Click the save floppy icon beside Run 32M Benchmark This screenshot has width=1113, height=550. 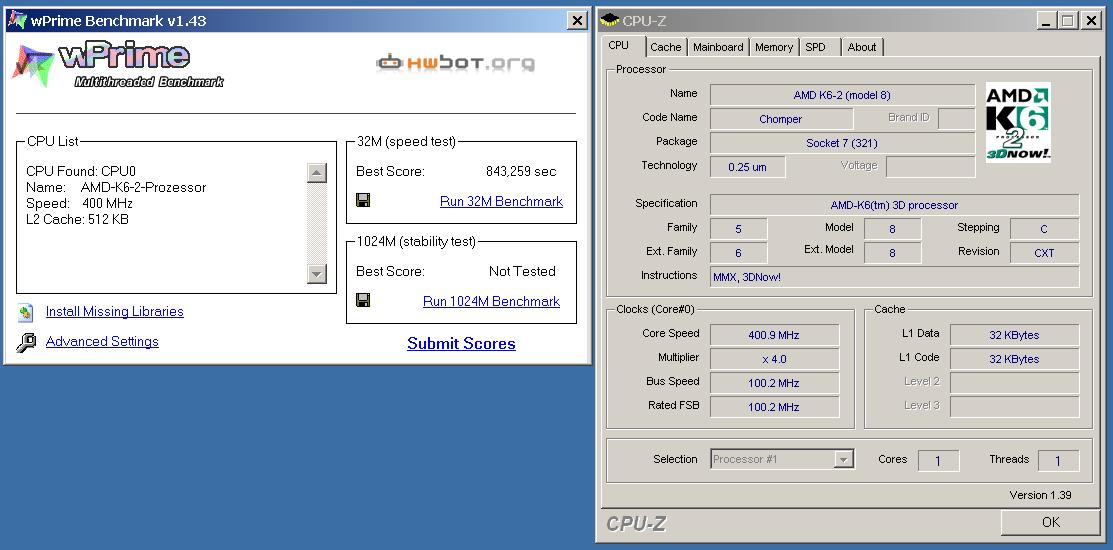363,201
